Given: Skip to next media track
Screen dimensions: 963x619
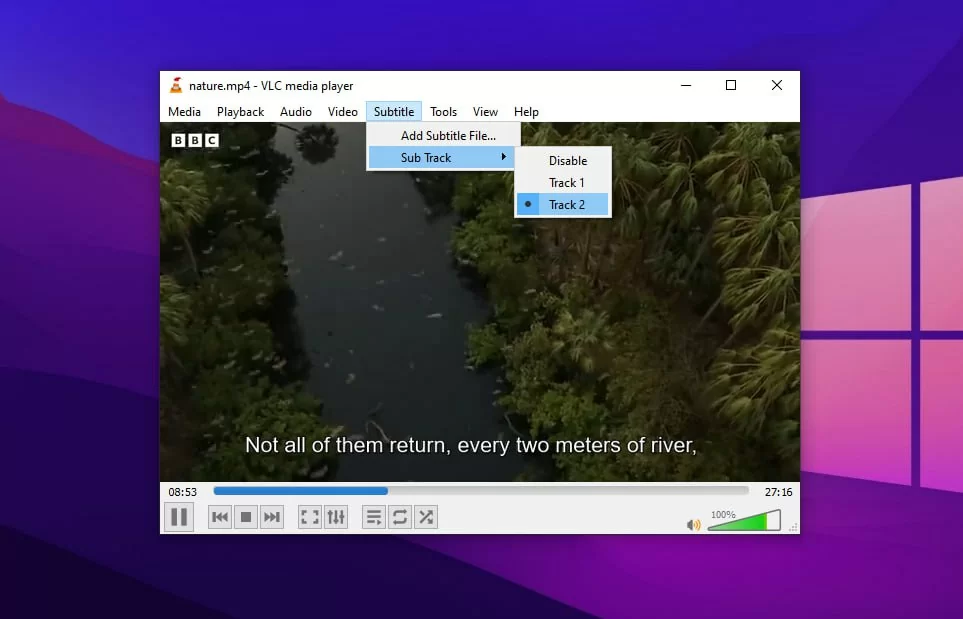Looking at the screenshot, I should (271, 517).
